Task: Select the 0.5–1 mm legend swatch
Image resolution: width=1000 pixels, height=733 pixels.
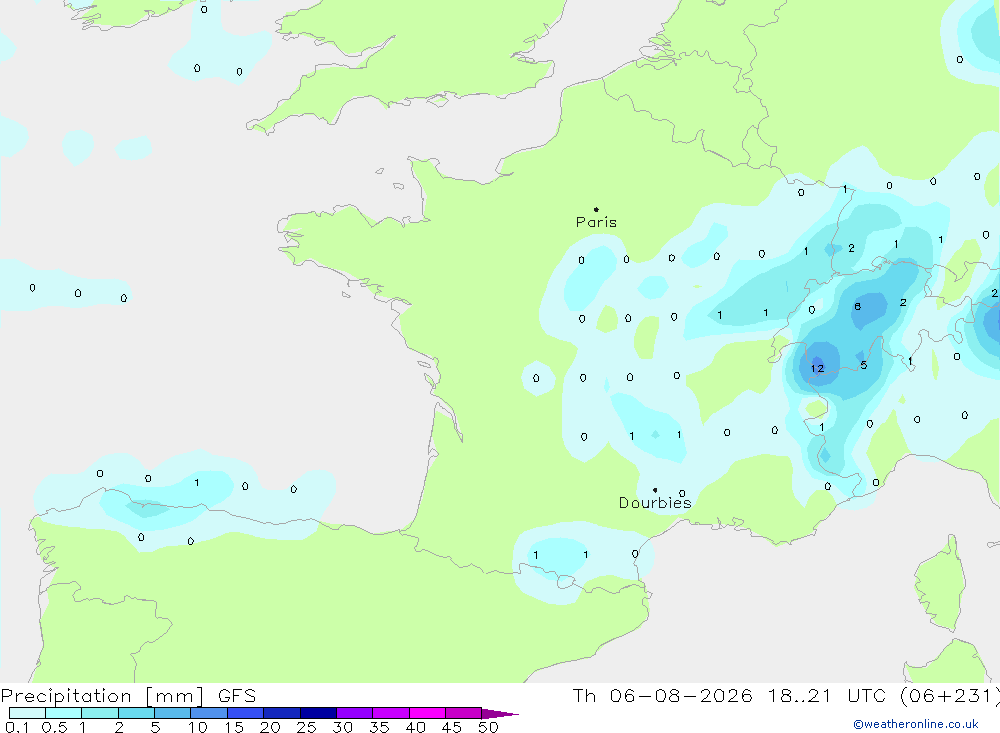Action: (64, 713)
